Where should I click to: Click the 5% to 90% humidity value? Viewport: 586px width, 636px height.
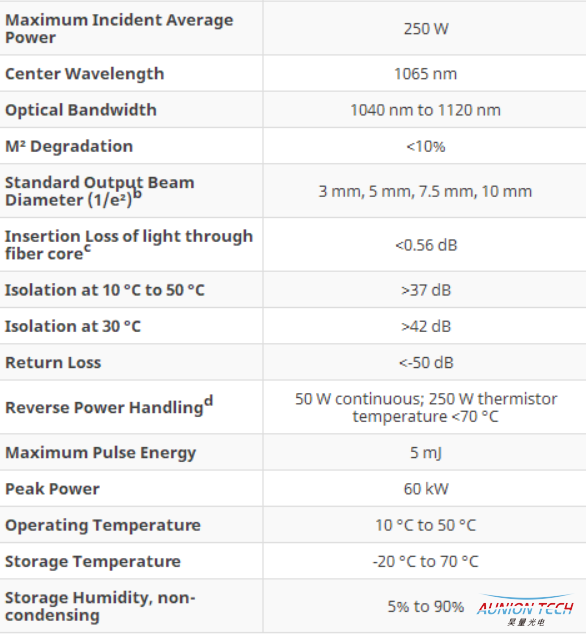coord(426,606)
